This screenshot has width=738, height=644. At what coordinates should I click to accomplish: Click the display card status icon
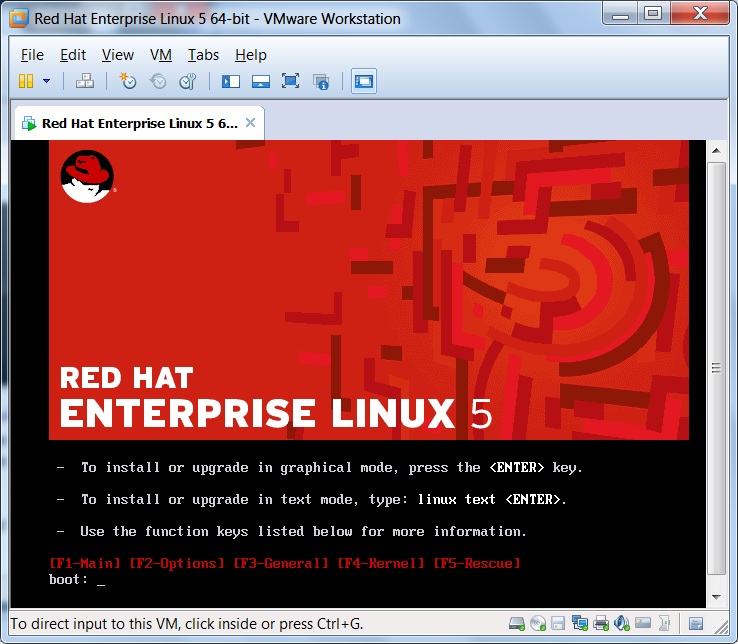pos(643,623)
